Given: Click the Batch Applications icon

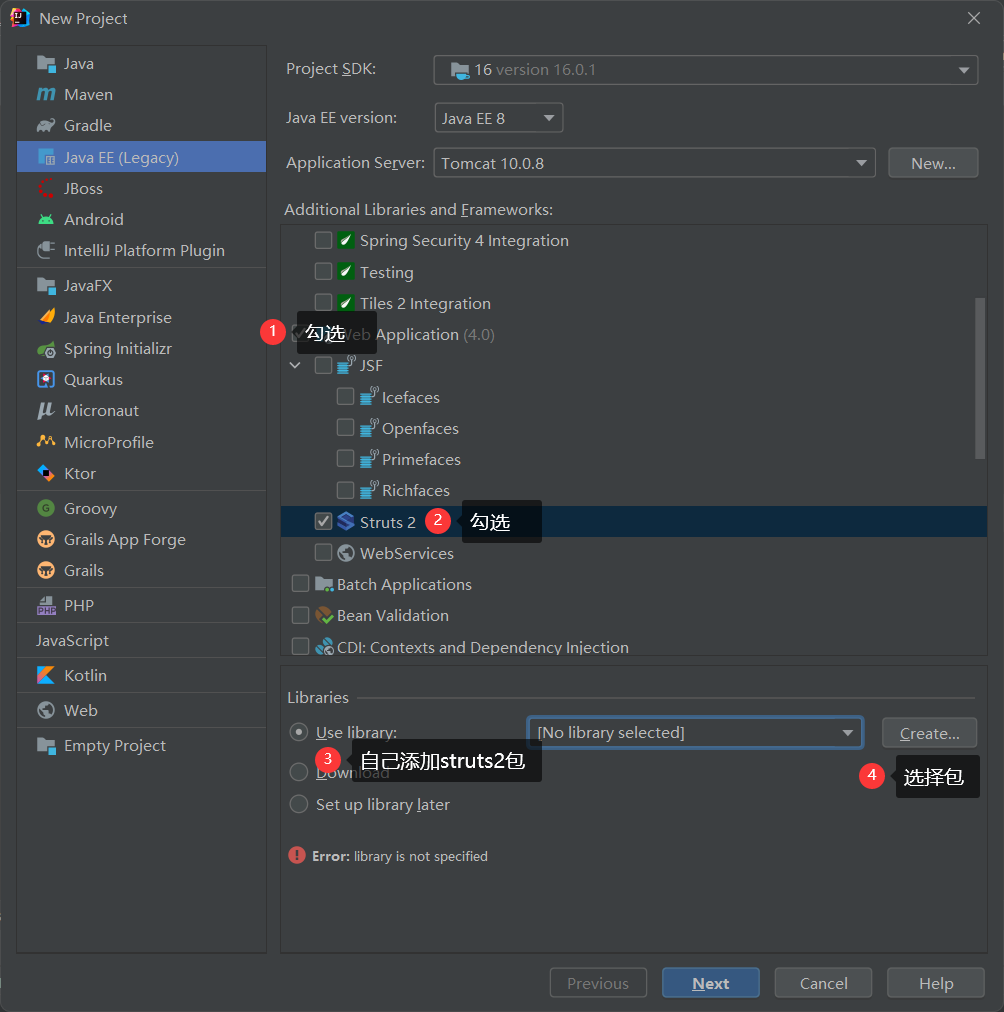Looking at the screenshot, I should click(324, 584).
